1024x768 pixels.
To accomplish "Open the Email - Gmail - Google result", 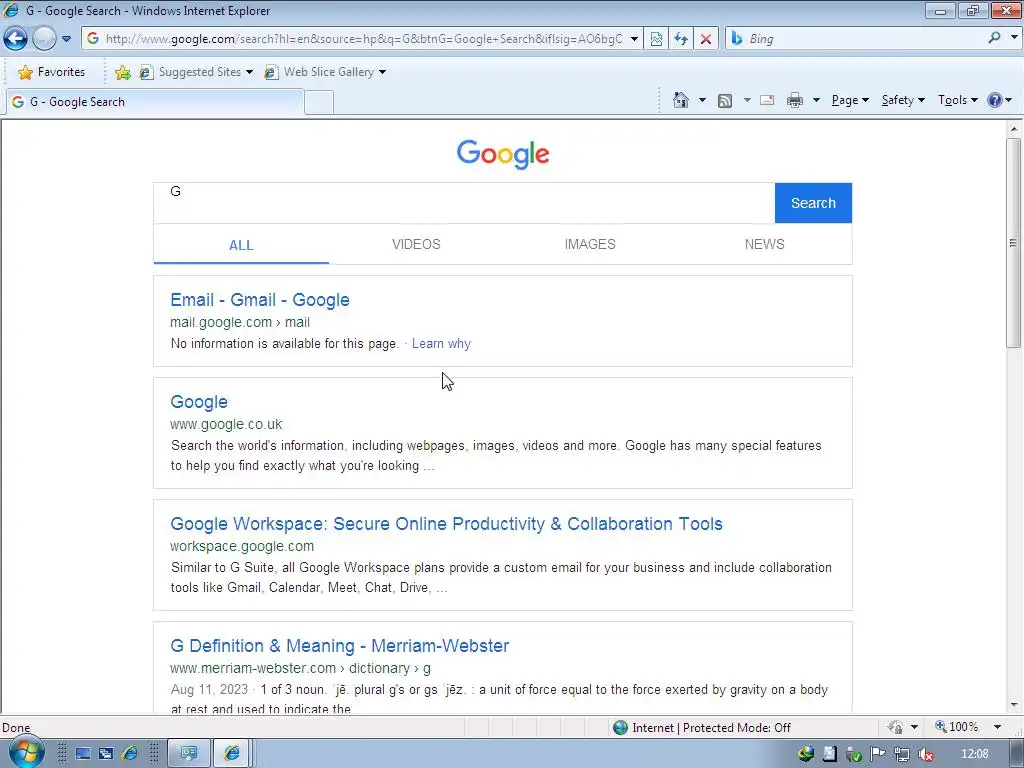I will (x=260, y=300).
